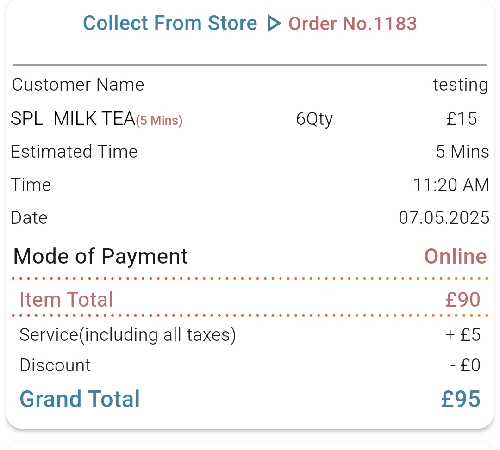Click the red 5 Mins item tag

point(159,120)
